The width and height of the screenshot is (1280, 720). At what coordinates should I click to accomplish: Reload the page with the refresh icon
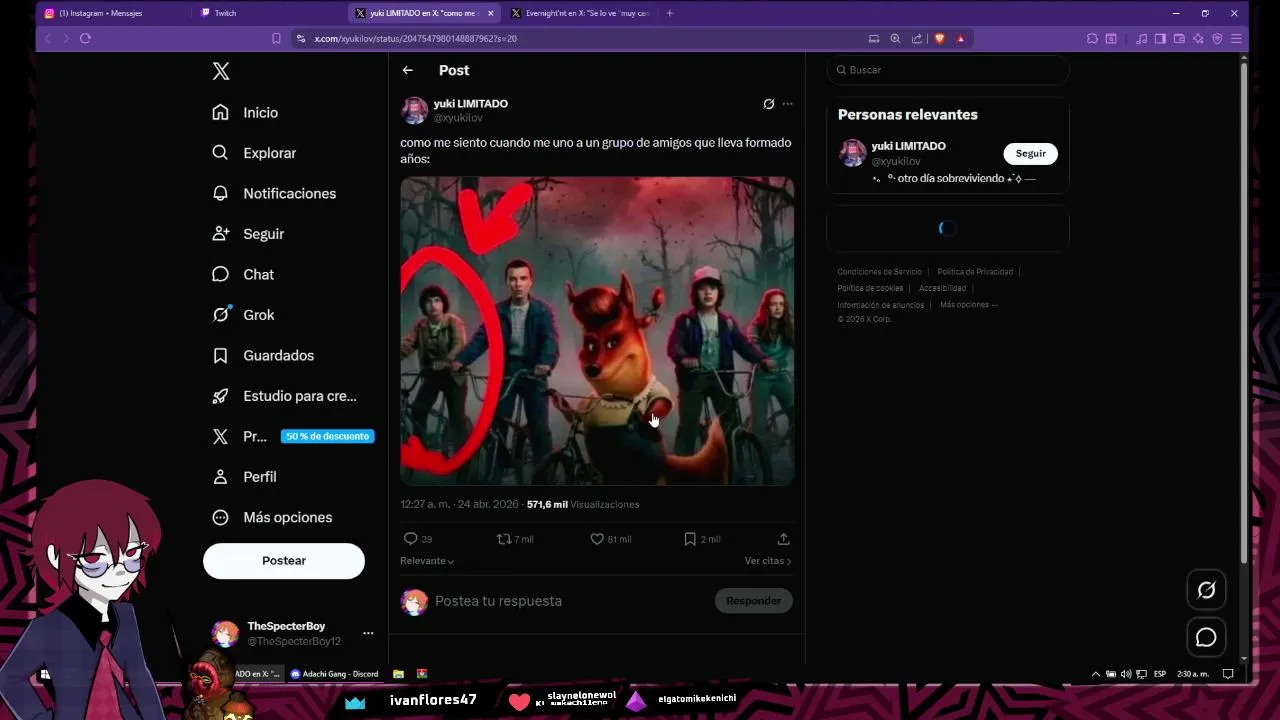pyautogui.click(x=85, y=38)
